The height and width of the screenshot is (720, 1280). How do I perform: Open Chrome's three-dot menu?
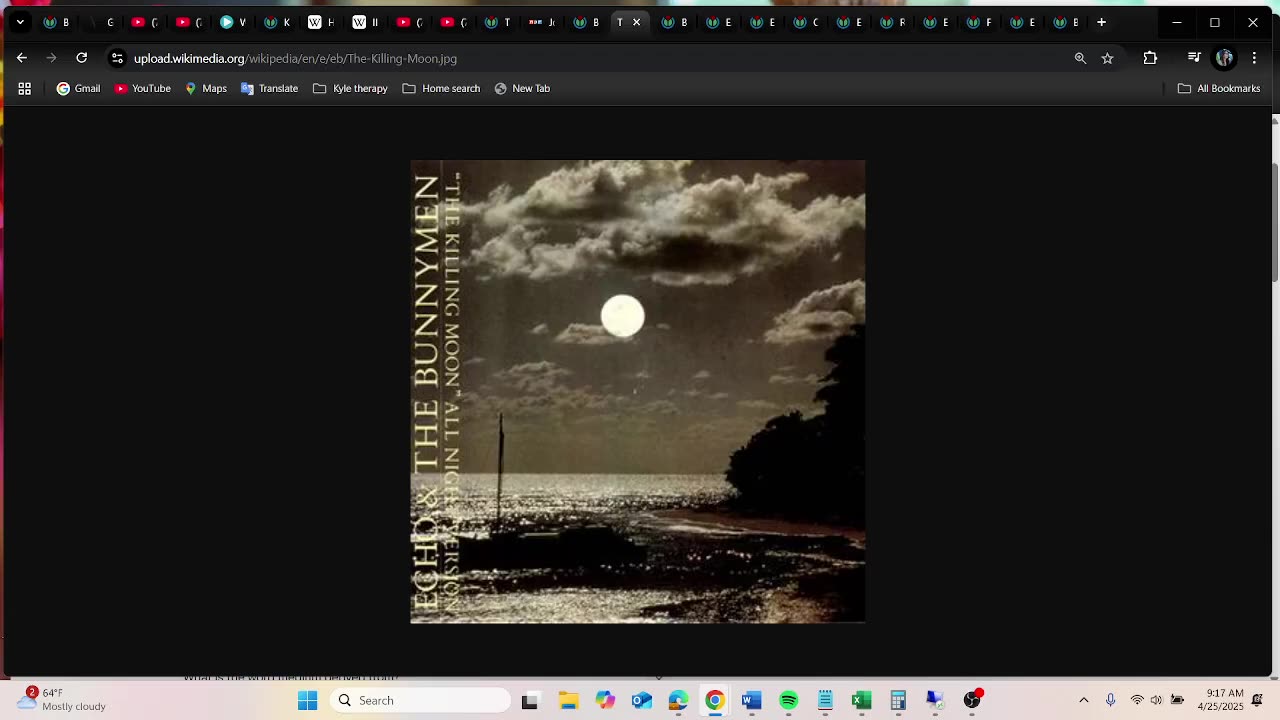(x=1254, y=58)
